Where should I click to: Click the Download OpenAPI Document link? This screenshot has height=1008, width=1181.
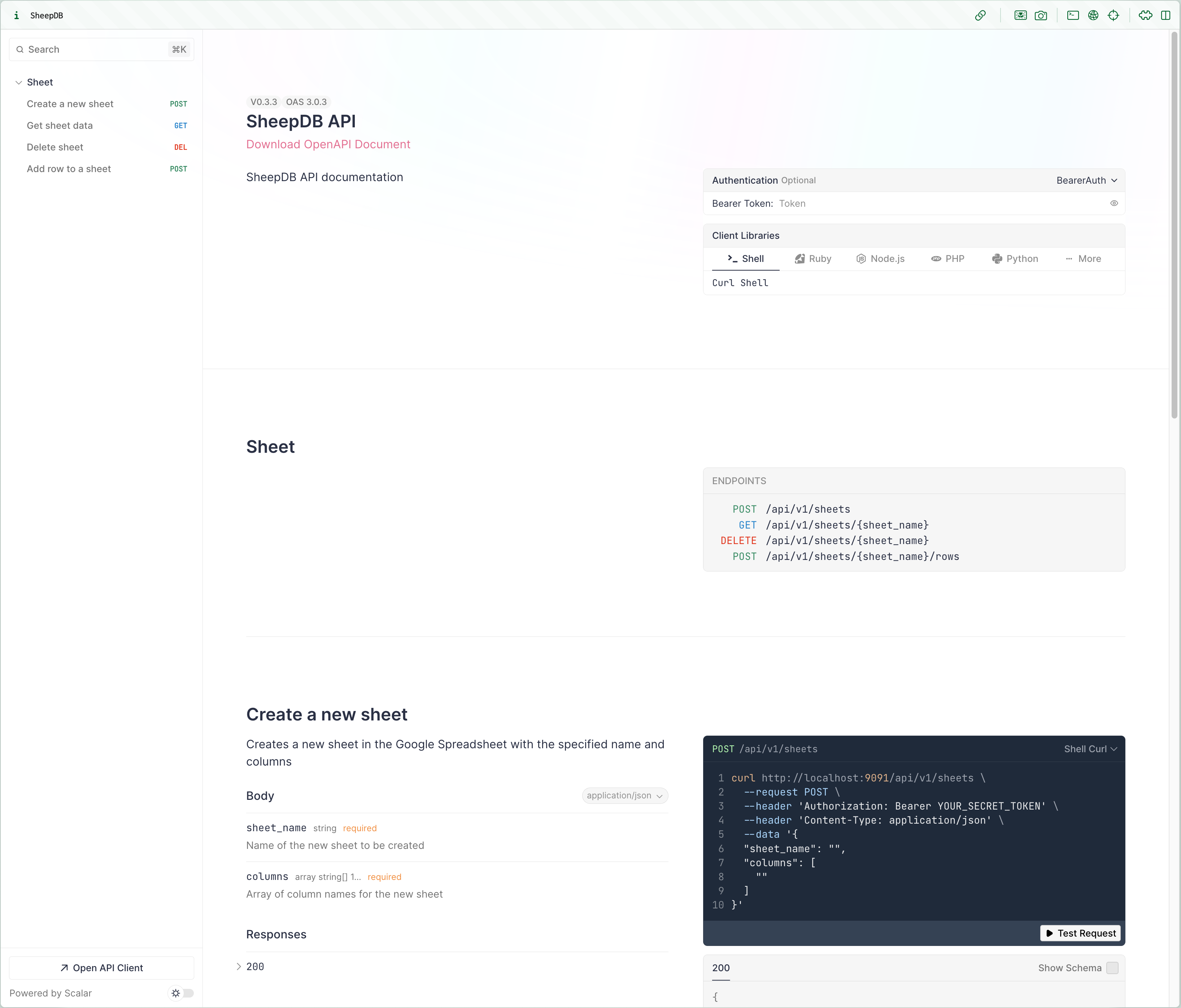[328, 144]
